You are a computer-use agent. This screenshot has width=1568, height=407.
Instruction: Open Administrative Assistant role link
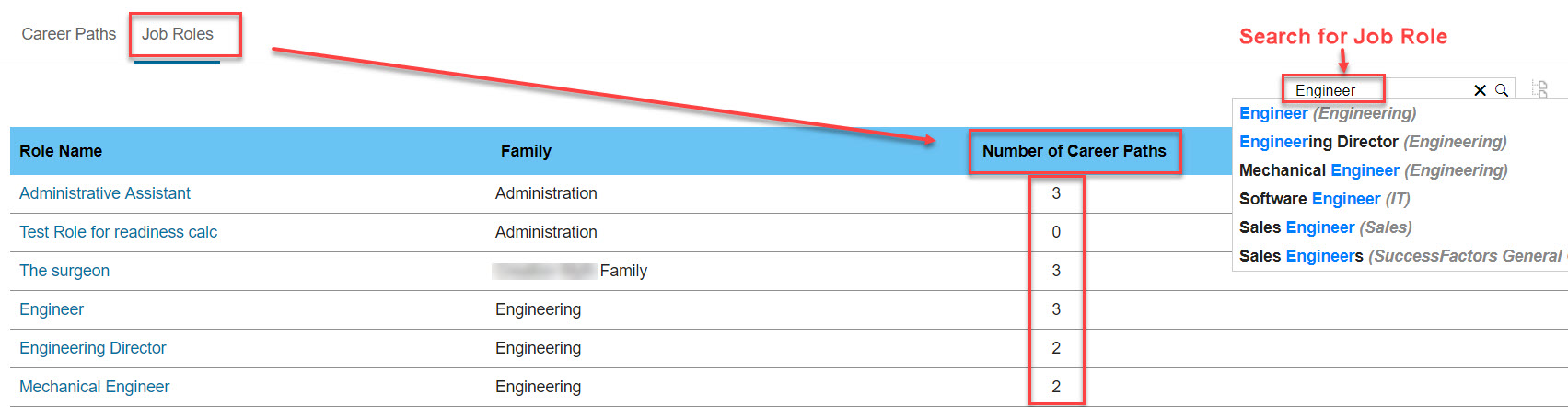pyautogui.click(x=105, y=193)
